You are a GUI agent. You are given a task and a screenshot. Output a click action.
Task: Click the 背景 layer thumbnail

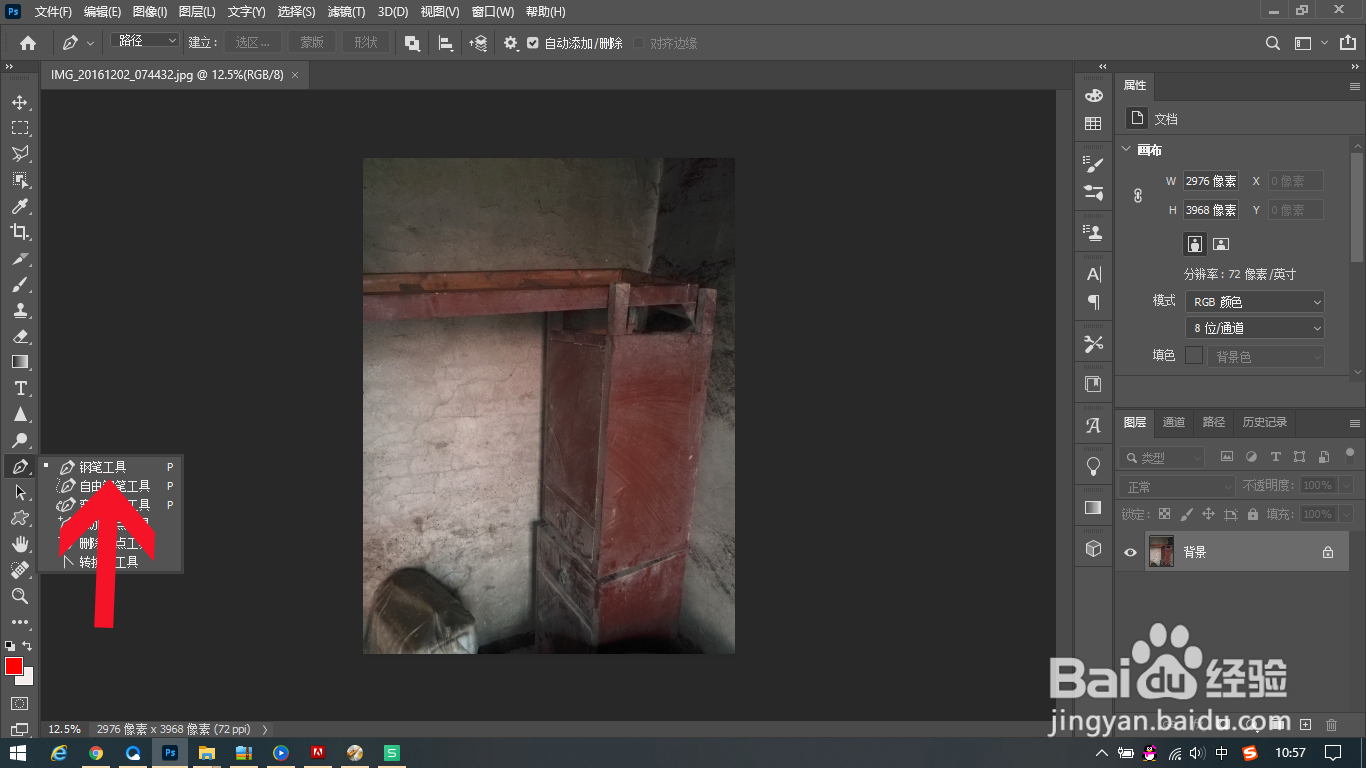tap(1161, 551)
